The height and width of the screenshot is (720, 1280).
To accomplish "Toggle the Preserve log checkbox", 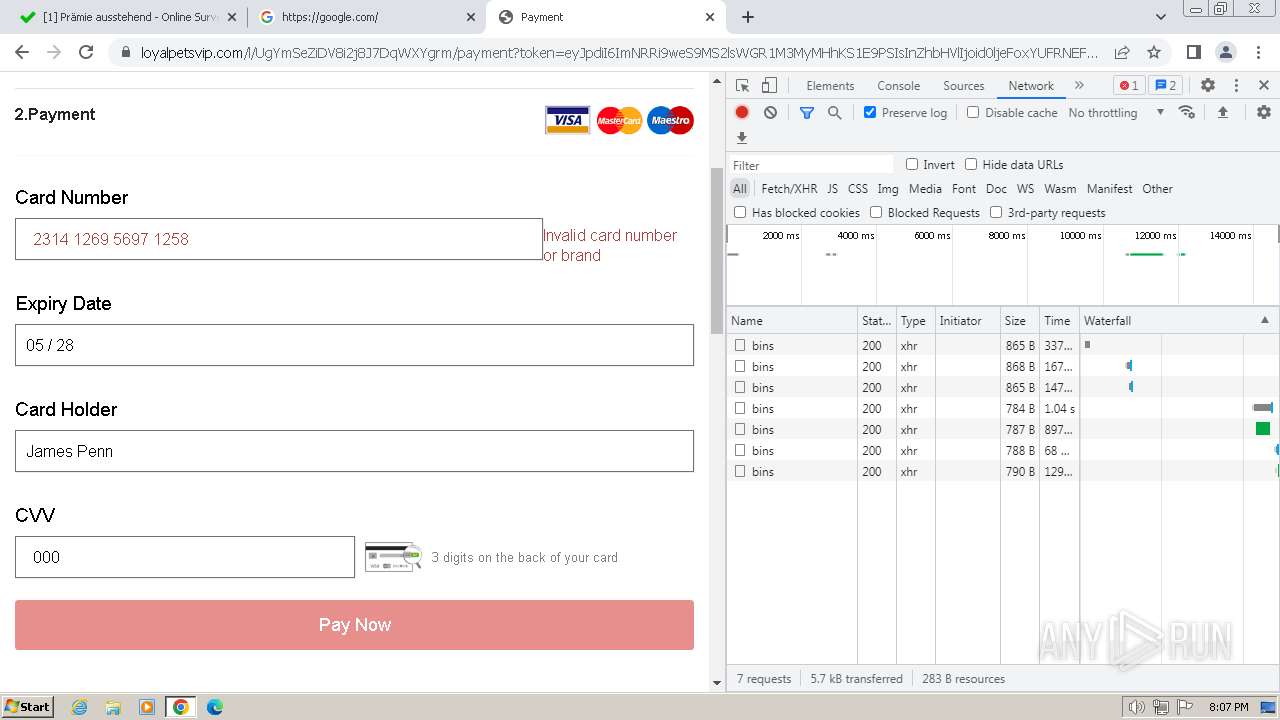I will click(x=870, y=112).
